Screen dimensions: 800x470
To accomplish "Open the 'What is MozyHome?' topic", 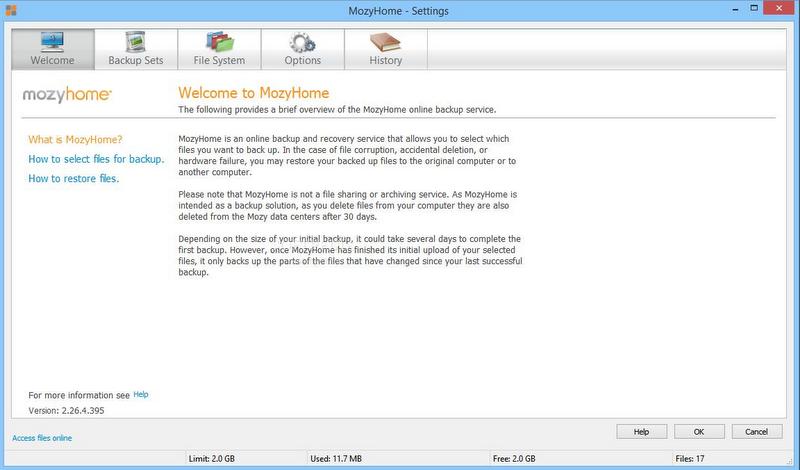I will point(76,139).
